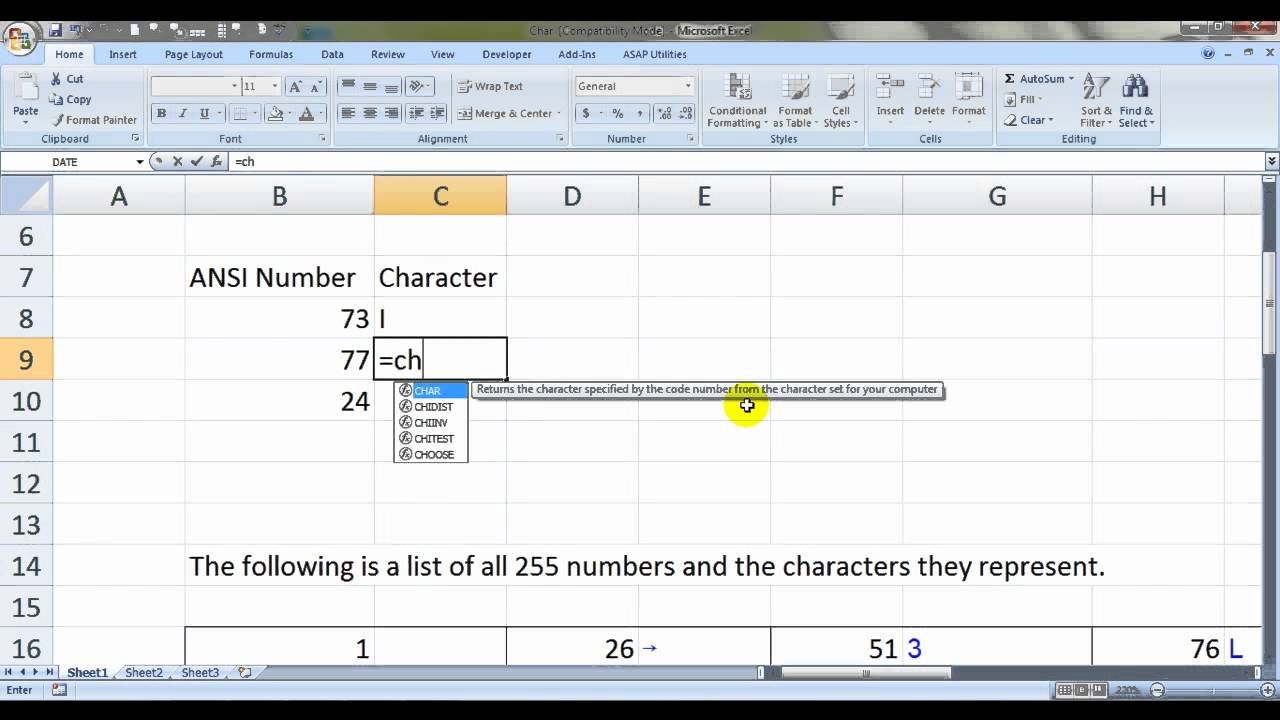Open the Formulas ribbon tab
This screenshot has height=720, width=1280.
[x=271, y=54]
